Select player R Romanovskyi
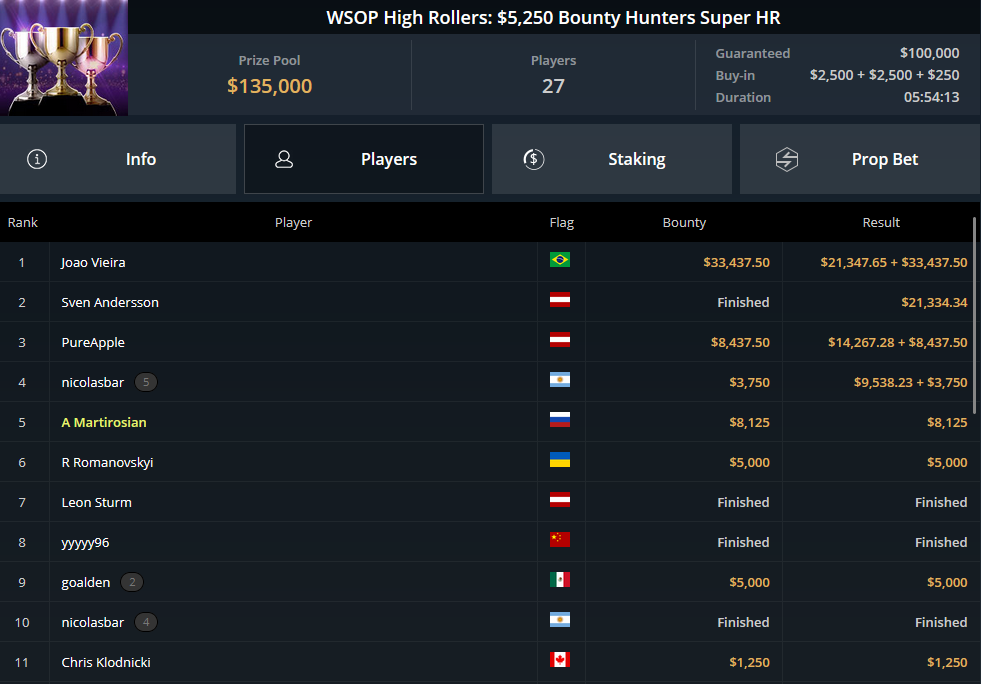This screenshot has height=684, width=981. click(108, 462)
